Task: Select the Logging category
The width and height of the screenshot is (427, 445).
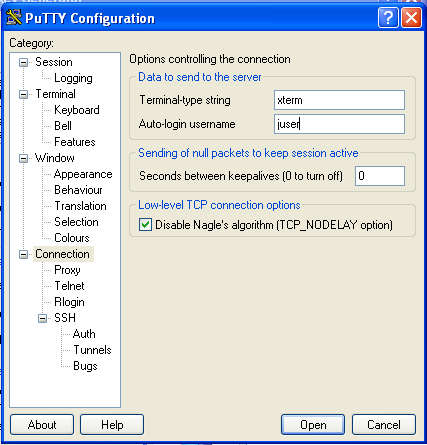Action: coord(73,78)
